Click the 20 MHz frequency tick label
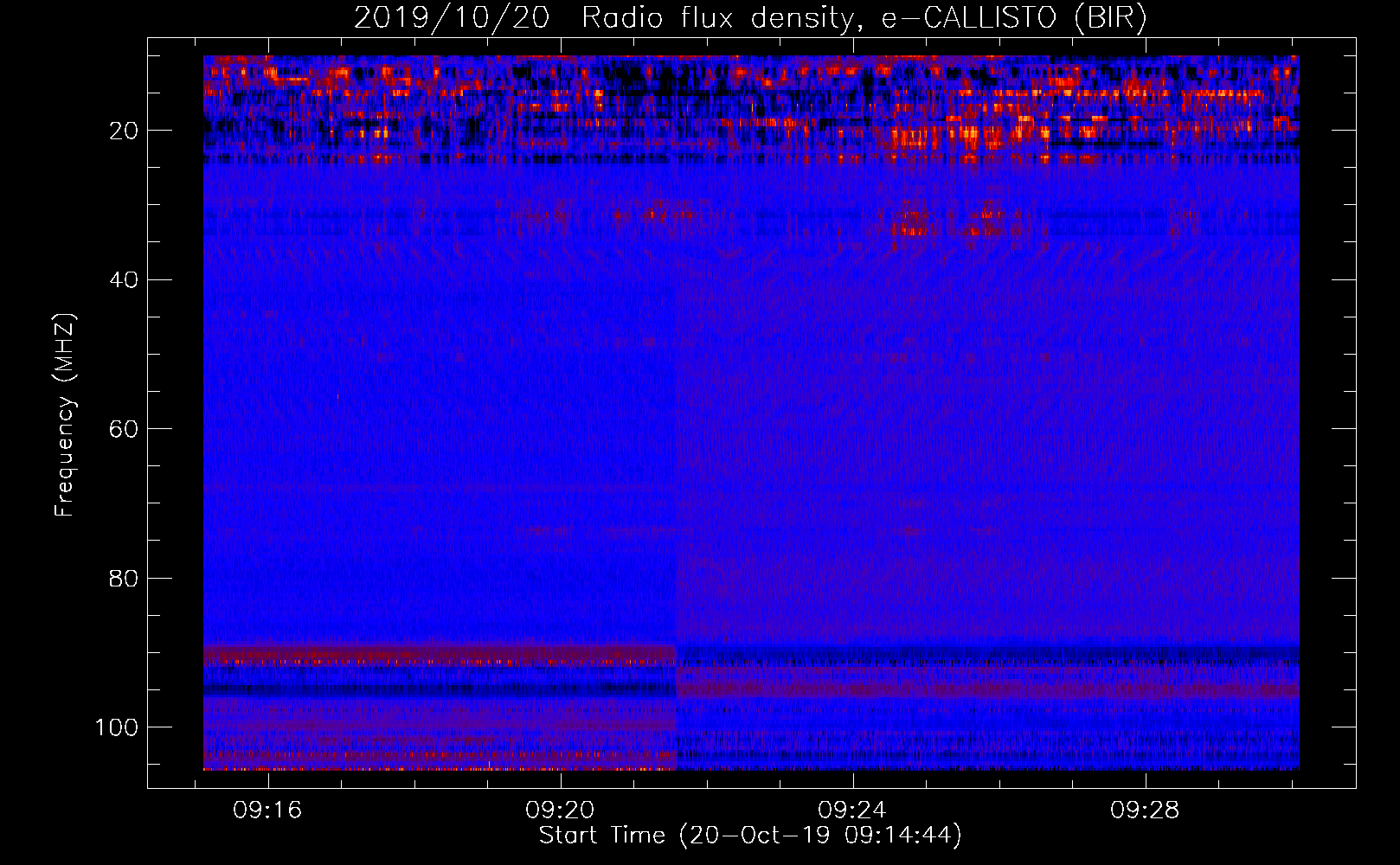This screenshot has width=1400, height=865. (x=124, y=131)
